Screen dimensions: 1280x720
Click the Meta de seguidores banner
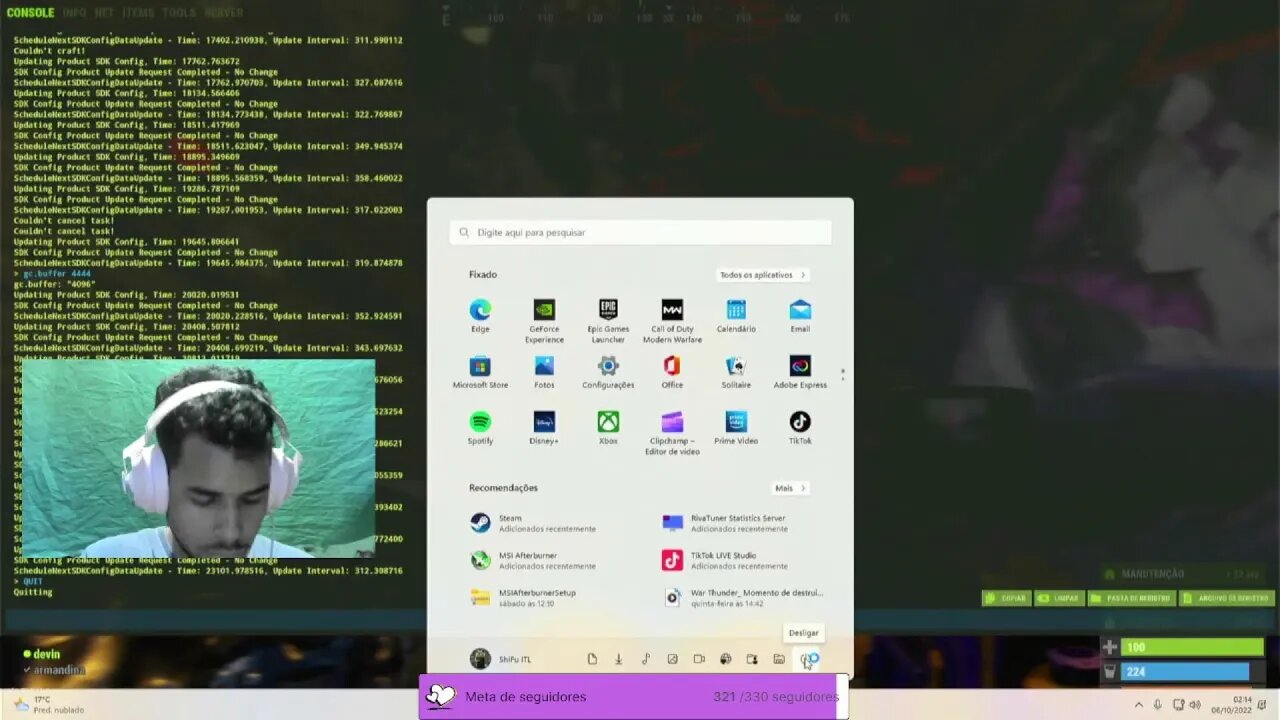[633, 697]
